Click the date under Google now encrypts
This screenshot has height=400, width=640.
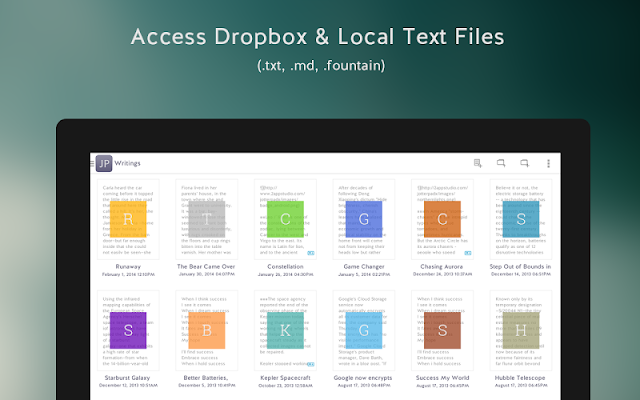click(x=364, y=385)
